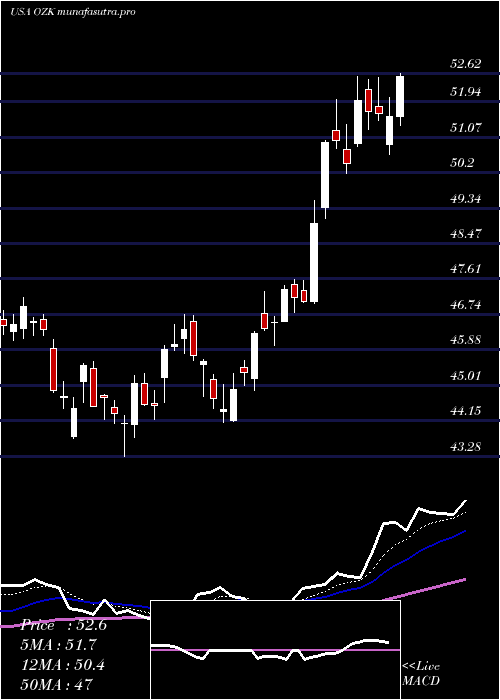Click the 52.62 price axis label
The height and width of the screenshot is (700, 500).
[466, 64]
